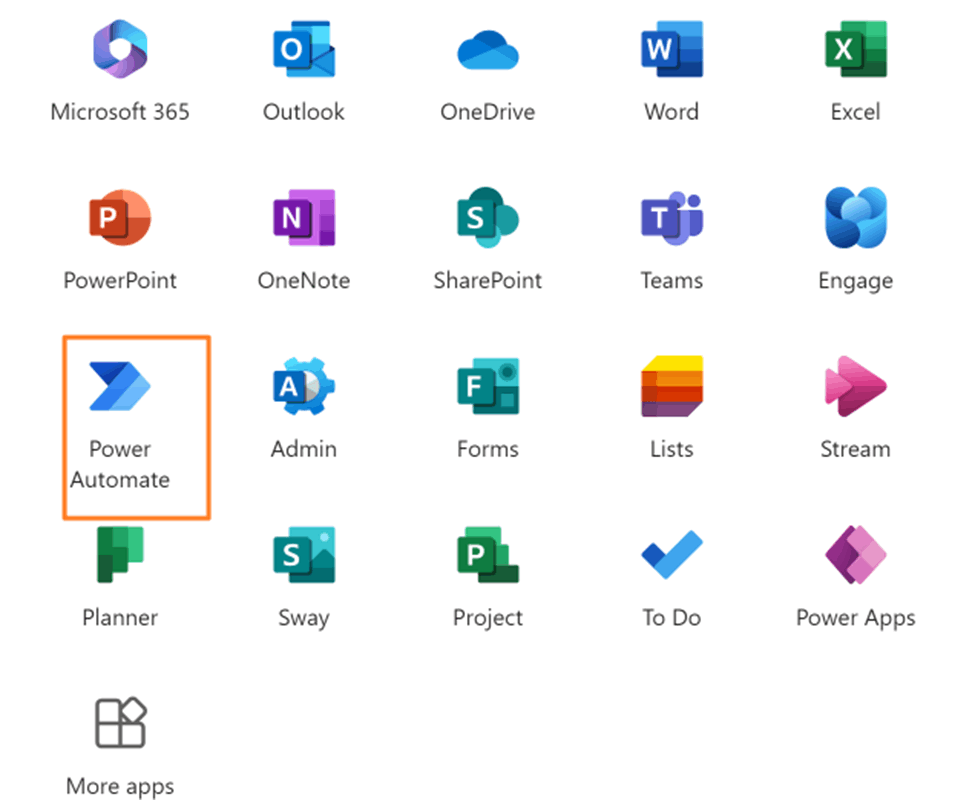Open the Microsoft 365 app icon
The image size is (975, 800).
click(120, 49)
